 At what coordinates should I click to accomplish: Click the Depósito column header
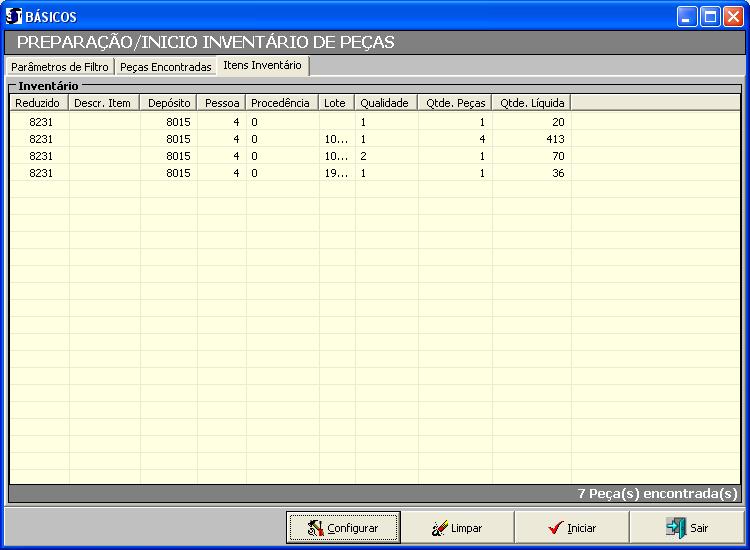click(168, 103)
